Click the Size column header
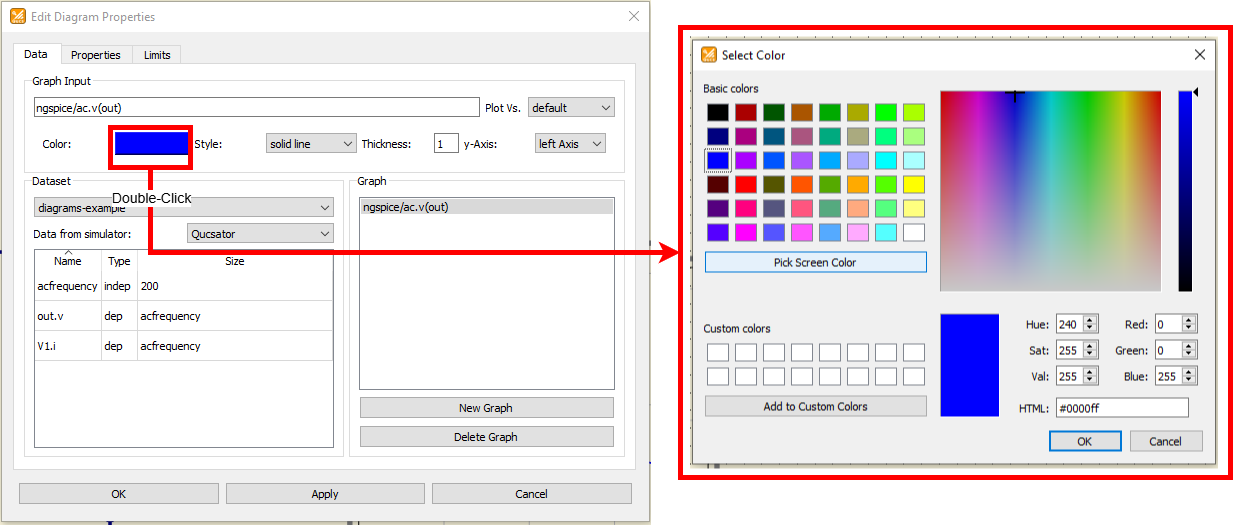Image resolution: width=1233 pixels, height=525 pixels. coord(234,261)
